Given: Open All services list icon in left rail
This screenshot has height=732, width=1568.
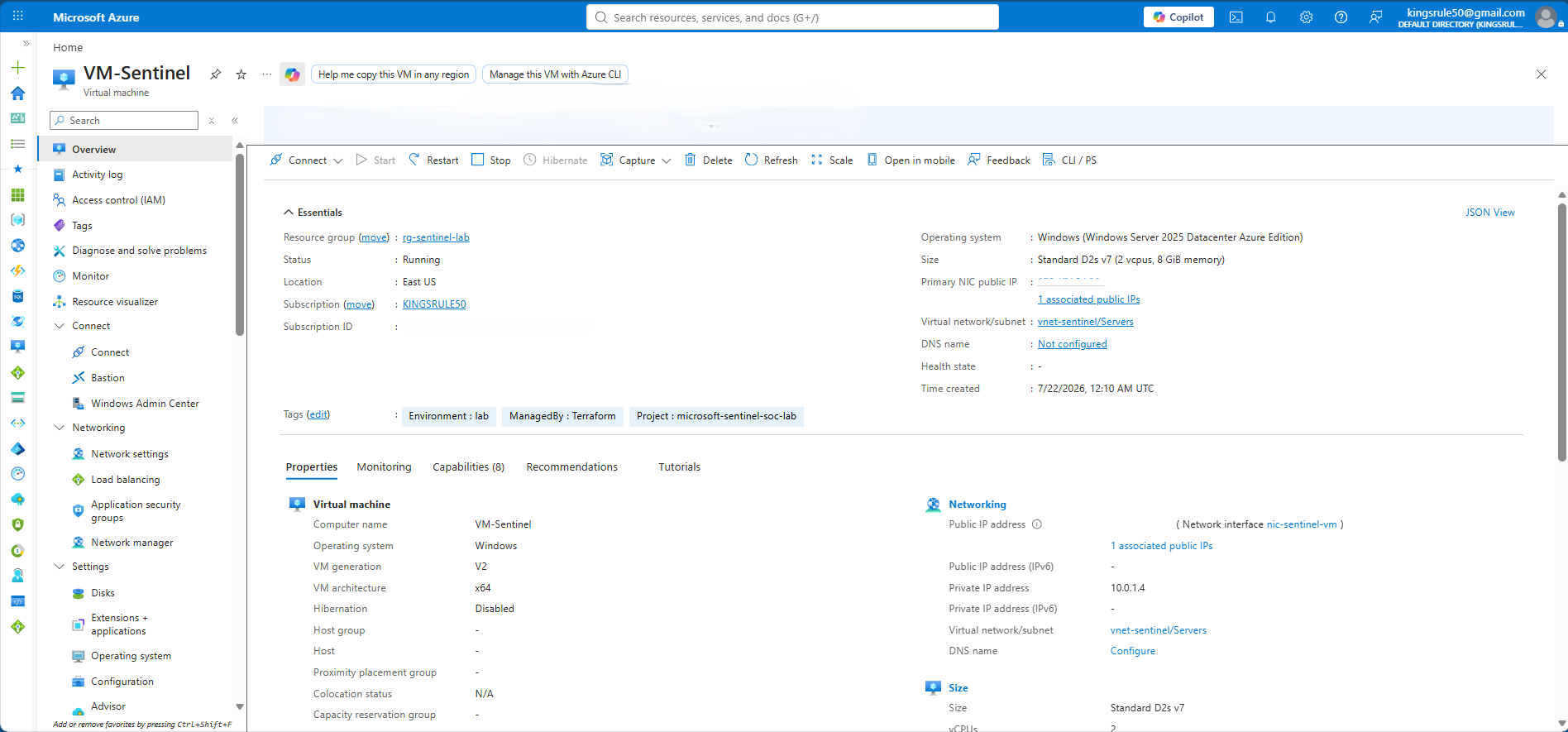Looking at the screenshot, I should 18,144.
